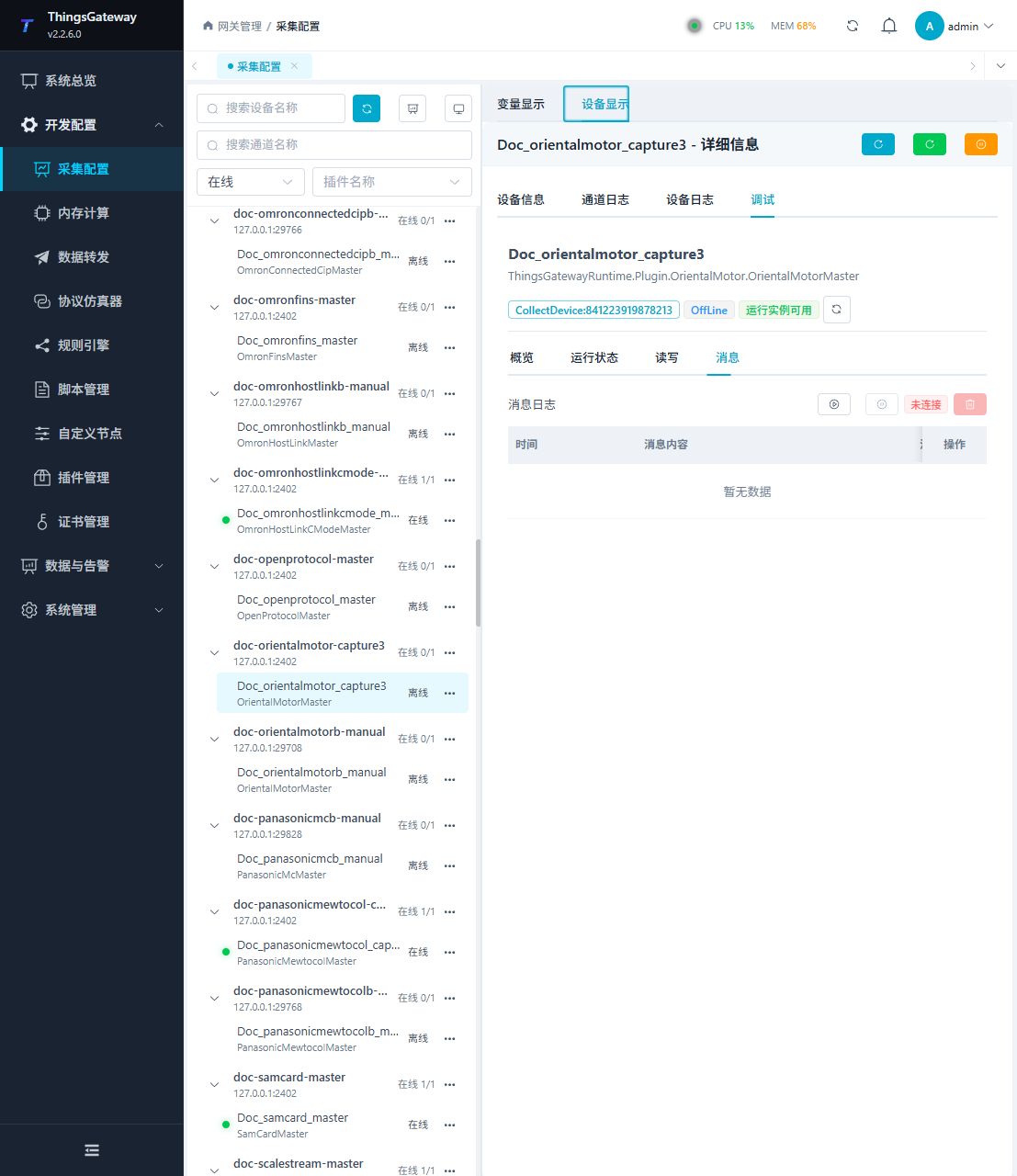Open 插件管理 page
1017x1176 pixels.
(92, 478)
